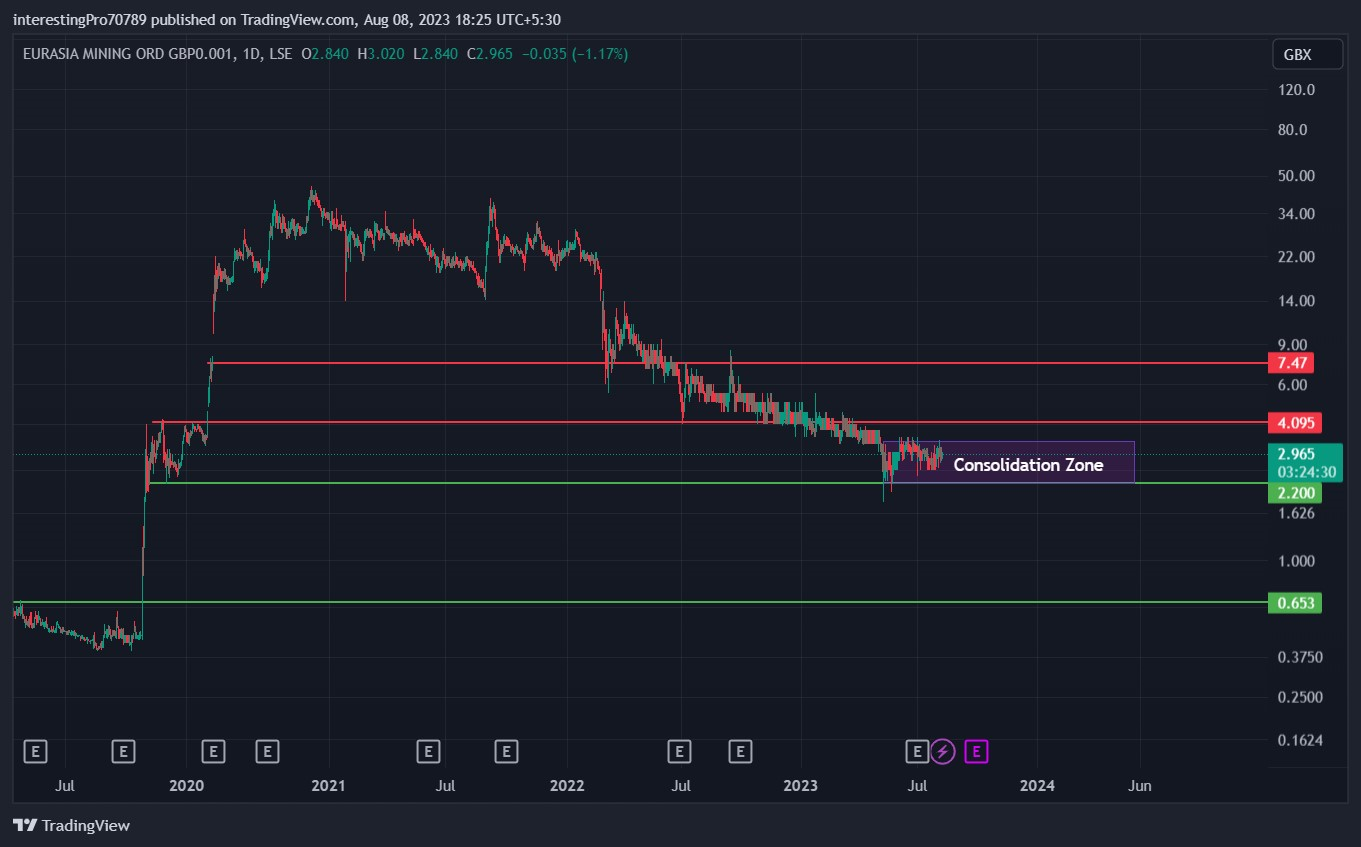Click the Jun label on the time axis

[1139, 786]
